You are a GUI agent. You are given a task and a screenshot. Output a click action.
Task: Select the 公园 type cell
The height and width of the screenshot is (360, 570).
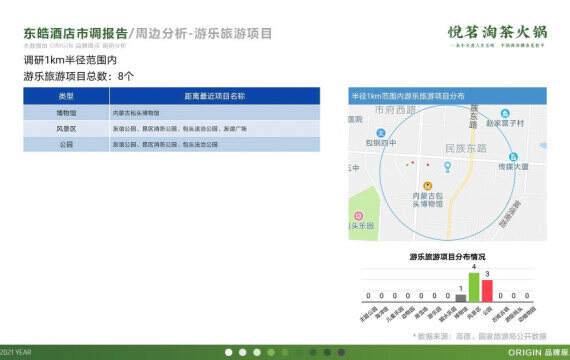point(66,144)
